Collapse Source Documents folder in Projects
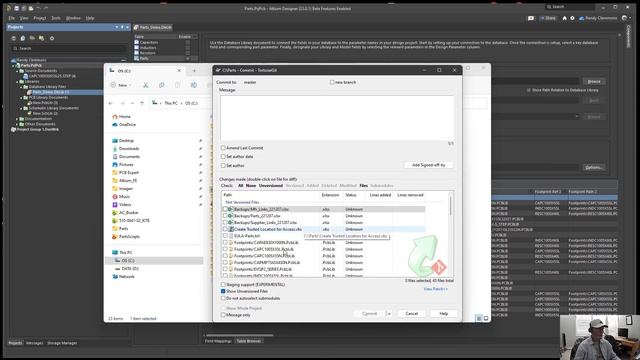The image size is (640, 360). [x=17, y=71]
